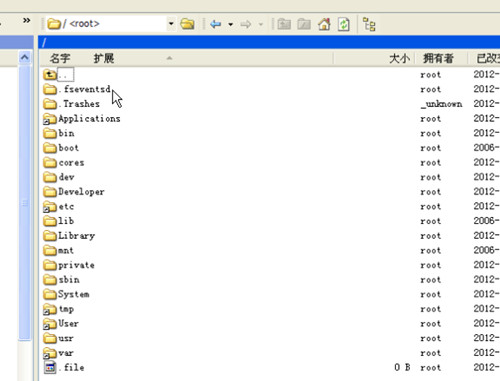500x381 pixels.
Task: Select the mnt folder
Action: click(59, 250)
